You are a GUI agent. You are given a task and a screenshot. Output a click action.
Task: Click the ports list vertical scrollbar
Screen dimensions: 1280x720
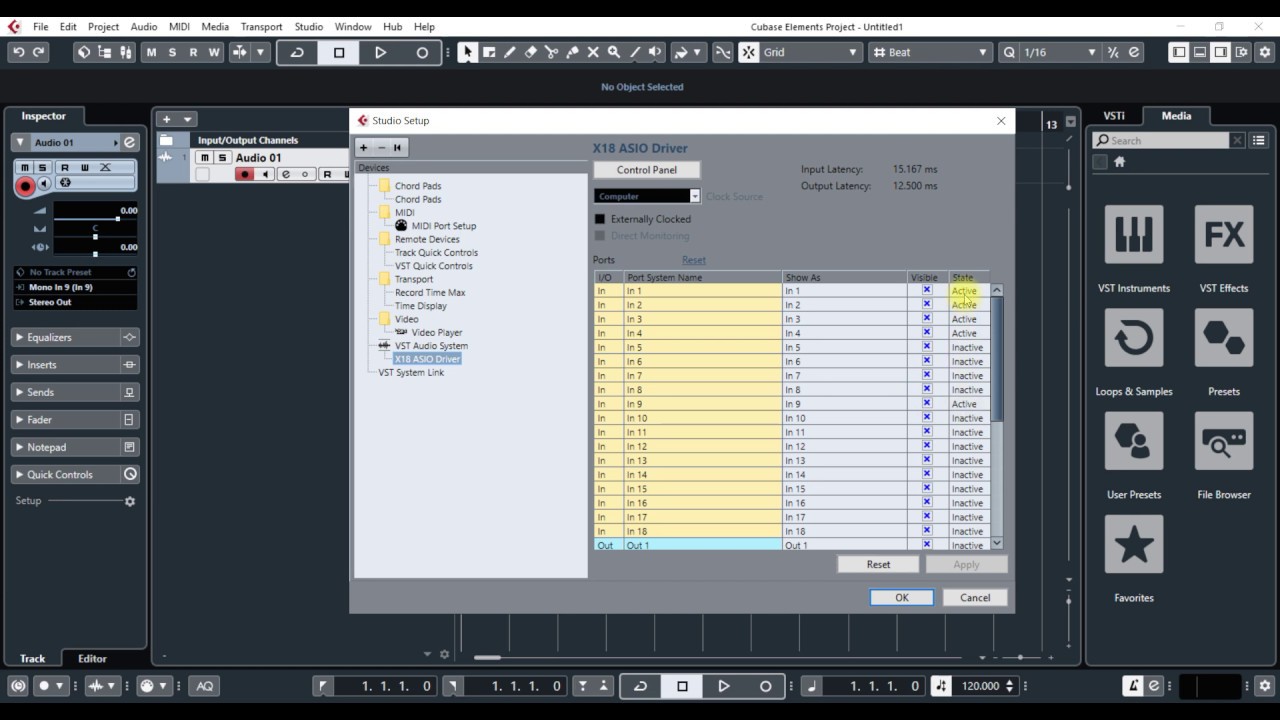(996, 417)
